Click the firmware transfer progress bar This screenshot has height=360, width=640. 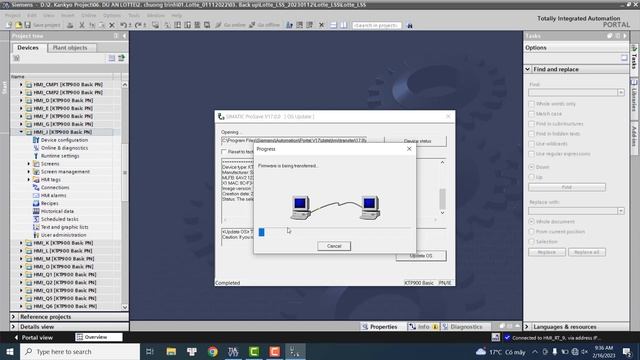point(334,232)
